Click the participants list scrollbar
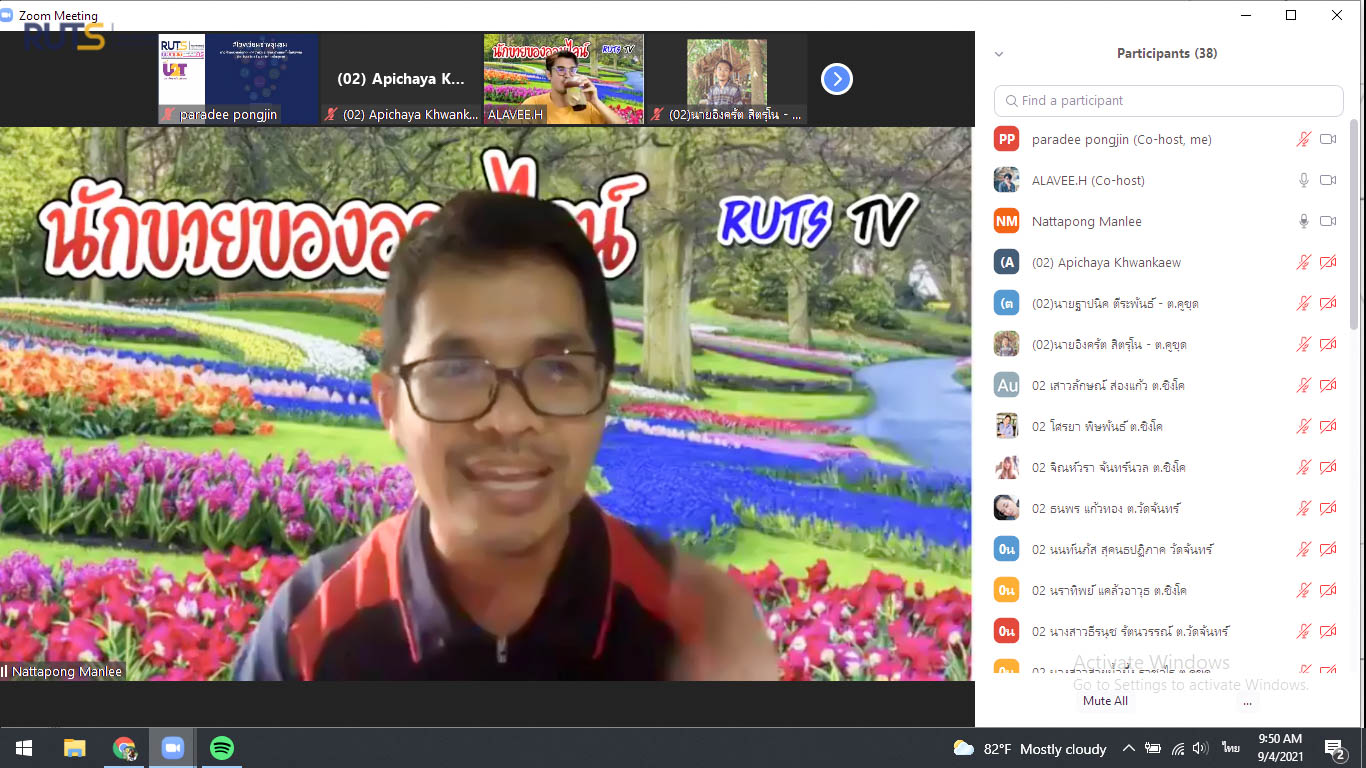1366x768 pixels. coord(1354,225)
